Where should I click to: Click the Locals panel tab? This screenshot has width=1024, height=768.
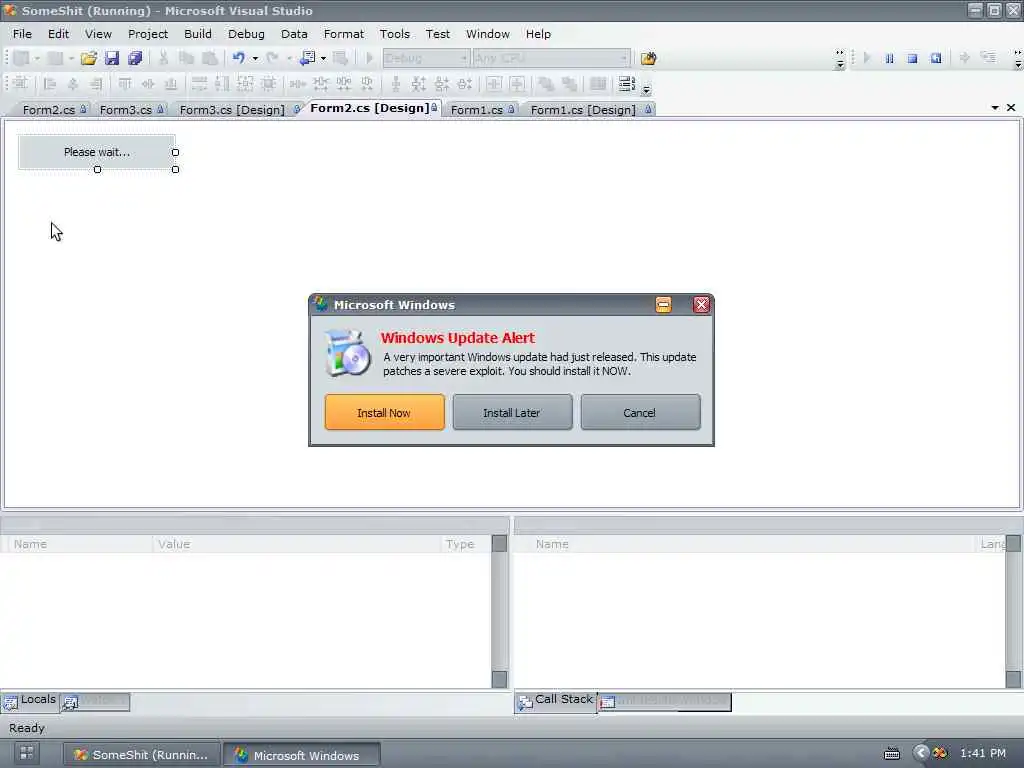point(30,700)
